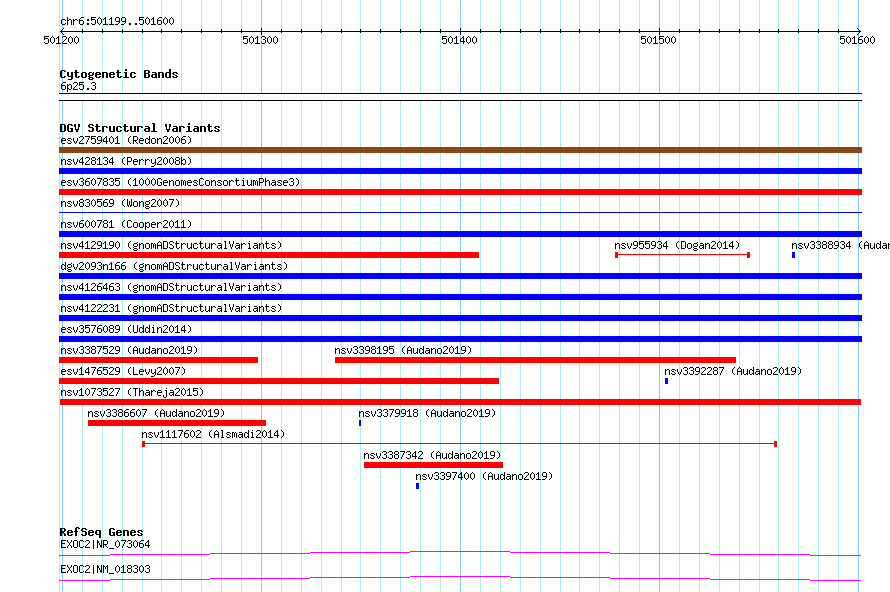Click the nsv3379918 (Audano2019) label

coord(427,413)
